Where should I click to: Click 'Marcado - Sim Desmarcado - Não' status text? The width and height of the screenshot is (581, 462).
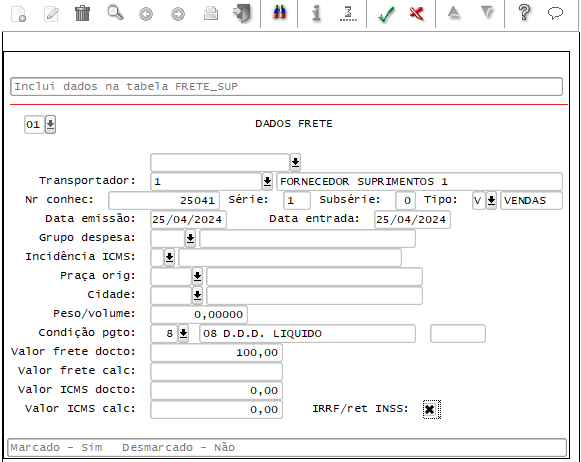pyautogui.click(x=123, y=448)
